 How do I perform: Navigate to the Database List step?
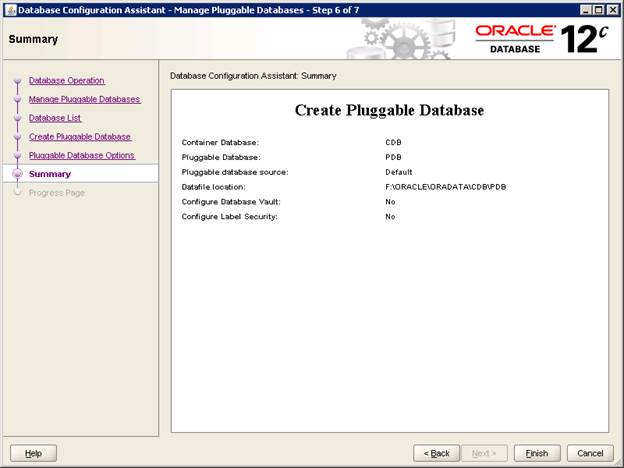point(55,118)
